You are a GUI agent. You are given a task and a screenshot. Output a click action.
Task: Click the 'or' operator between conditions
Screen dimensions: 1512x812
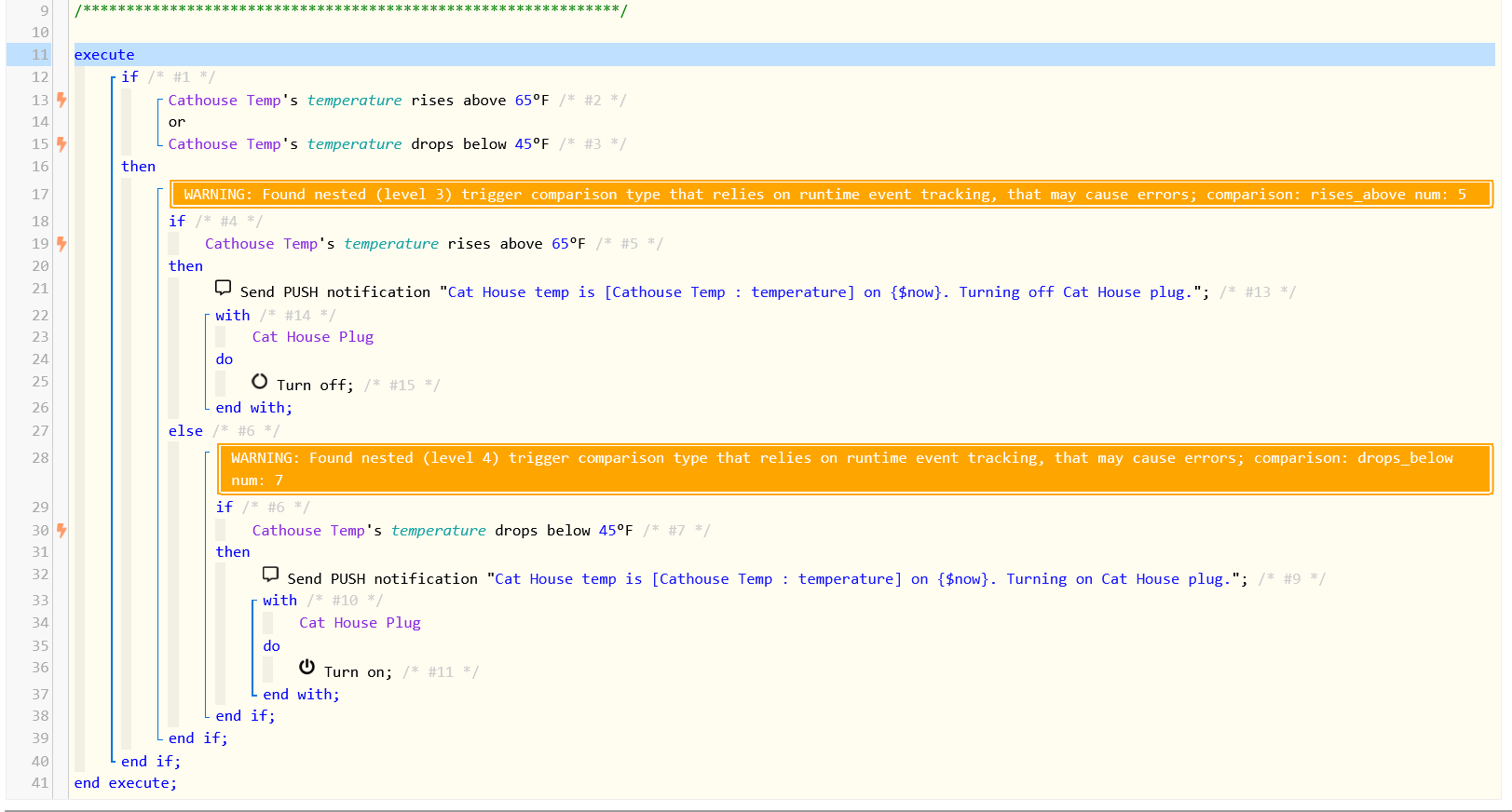pos(177,122)
